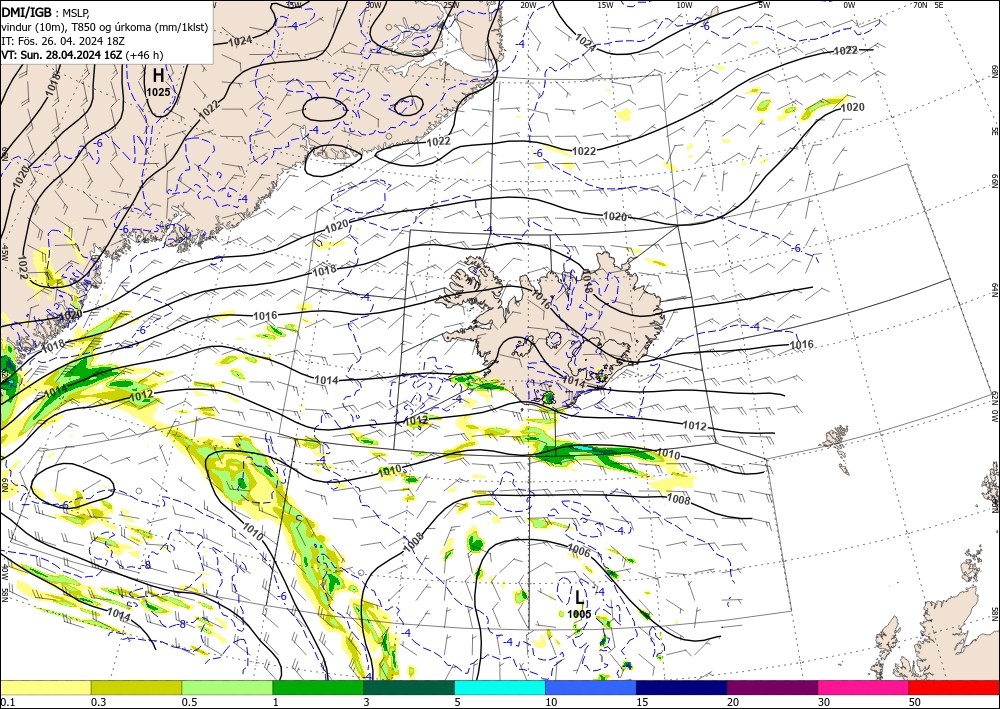The height and width of the screenshot is (709, 1000).
Task: Select the 1005 pressure value under L
Action: 579,614
